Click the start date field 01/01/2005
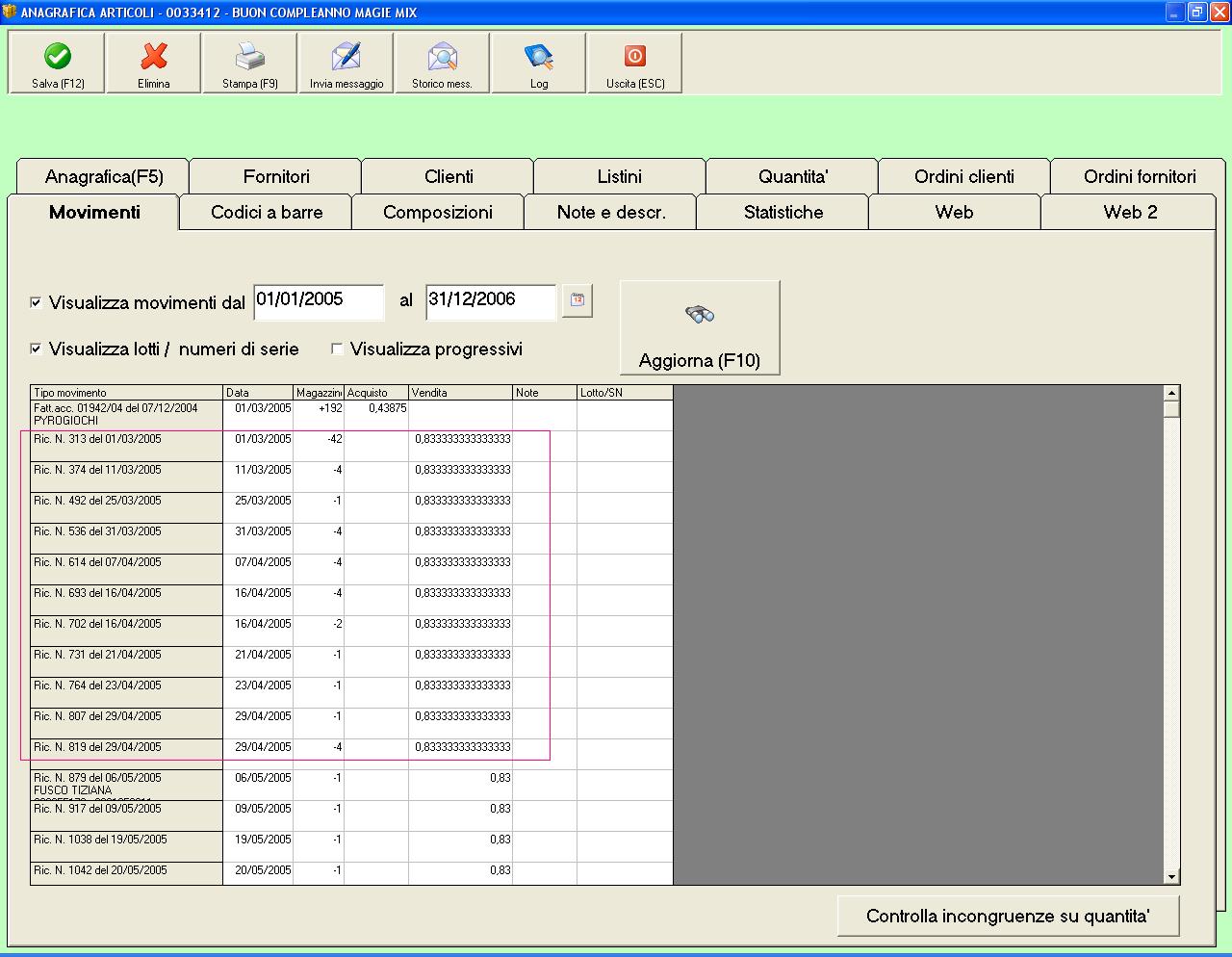The height and width of the screenshot is (957, 1232). pyautogui.click(x=318, y=300)
